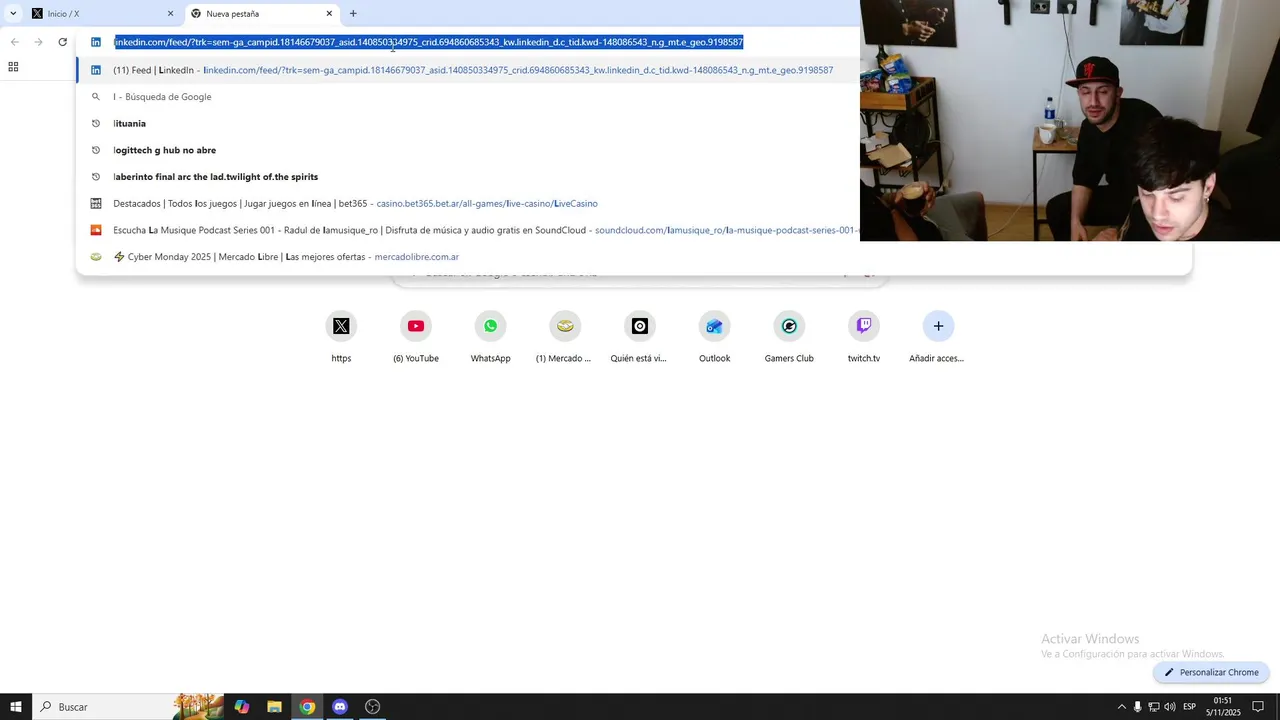The width and height of the screenshot is (1280, 720).
Task: Open File Explorer from the taskbar
Action: 274,707
